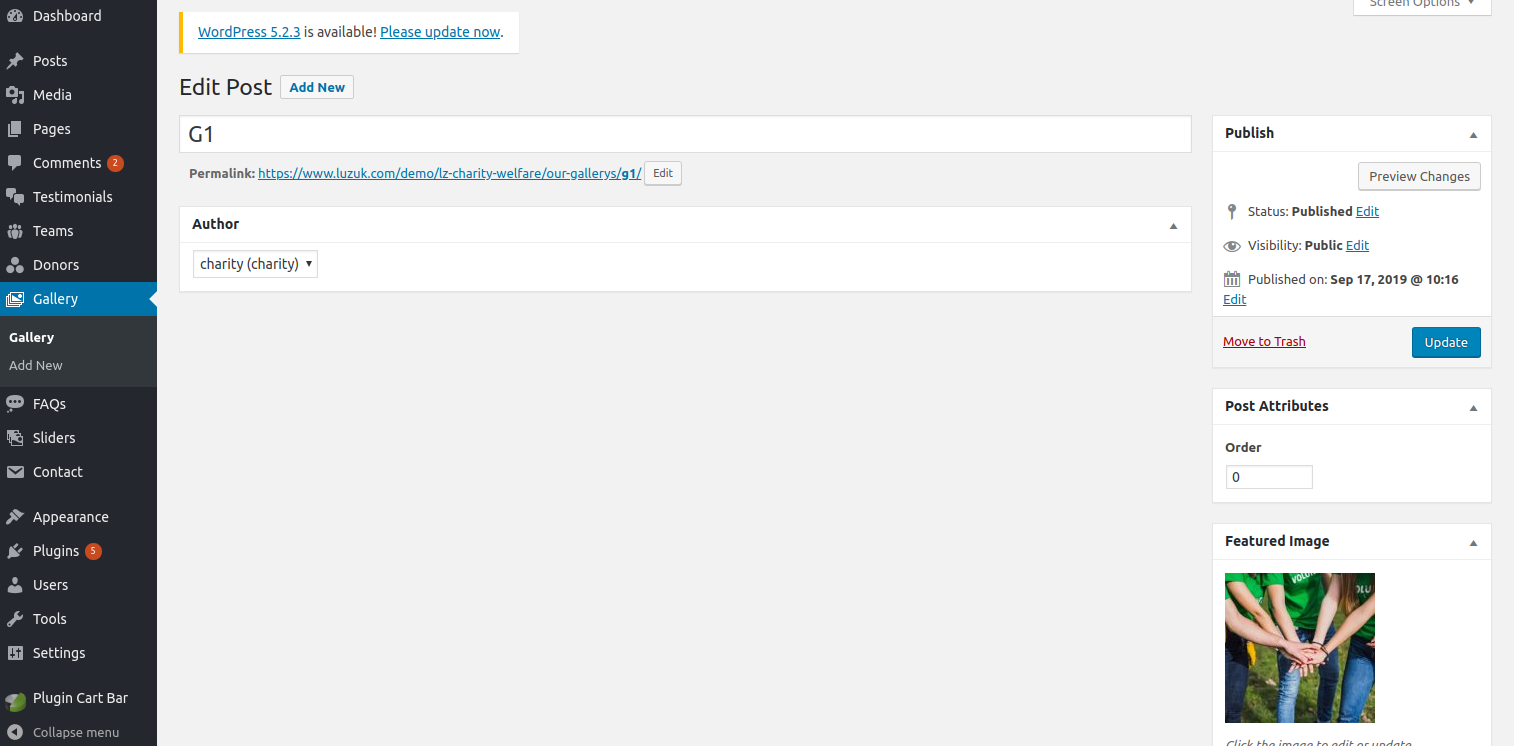The height and width of the screenshot is (746, 1514).
Task: Click the Collapse menu arrow icon
Action: pos(15,732)
